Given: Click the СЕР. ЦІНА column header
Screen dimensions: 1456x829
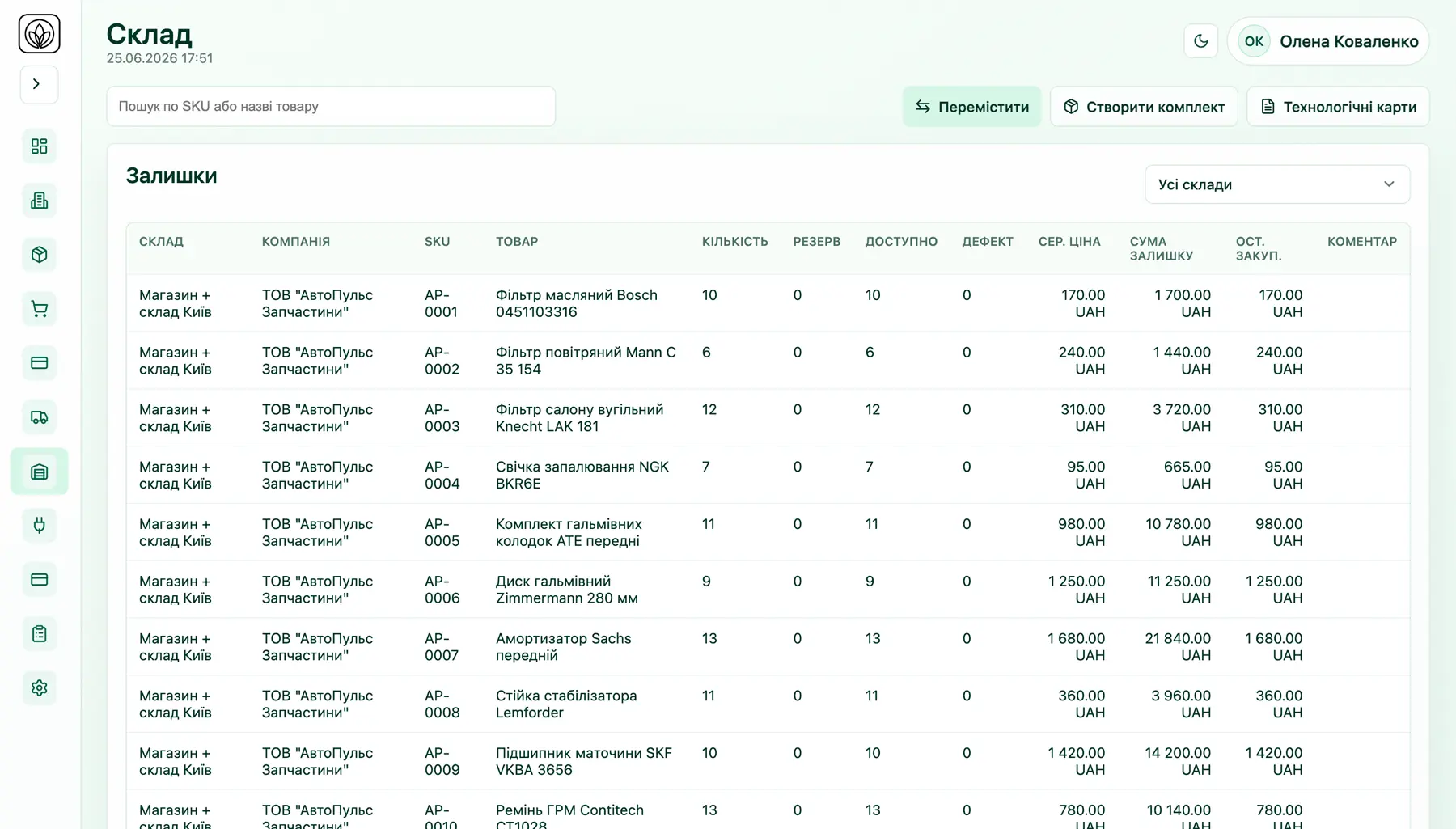Looking at the screenshot, I should coord(1069,242).
